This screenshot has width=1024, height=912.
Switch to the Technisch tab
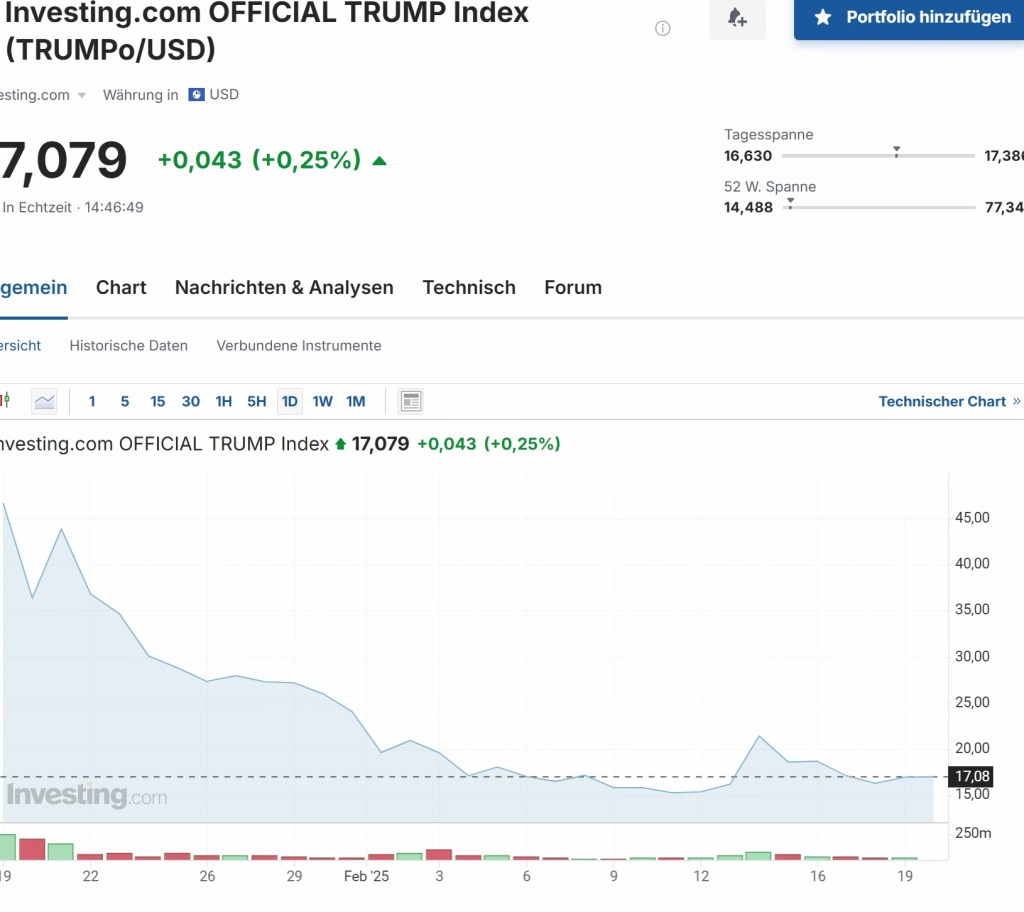point(469,288)
